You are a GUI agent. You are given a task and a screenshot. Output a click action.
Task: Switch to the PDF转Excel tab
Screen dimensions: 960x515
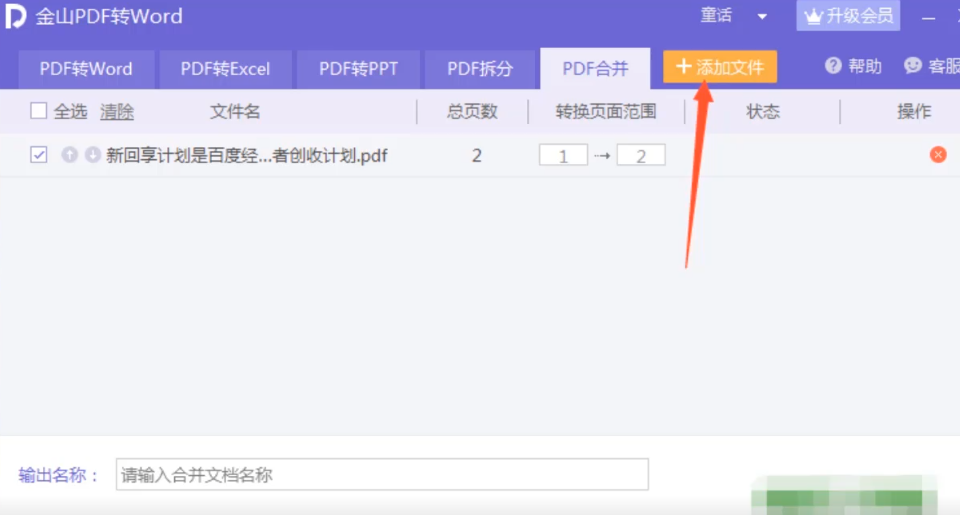(x=225, y=69)
